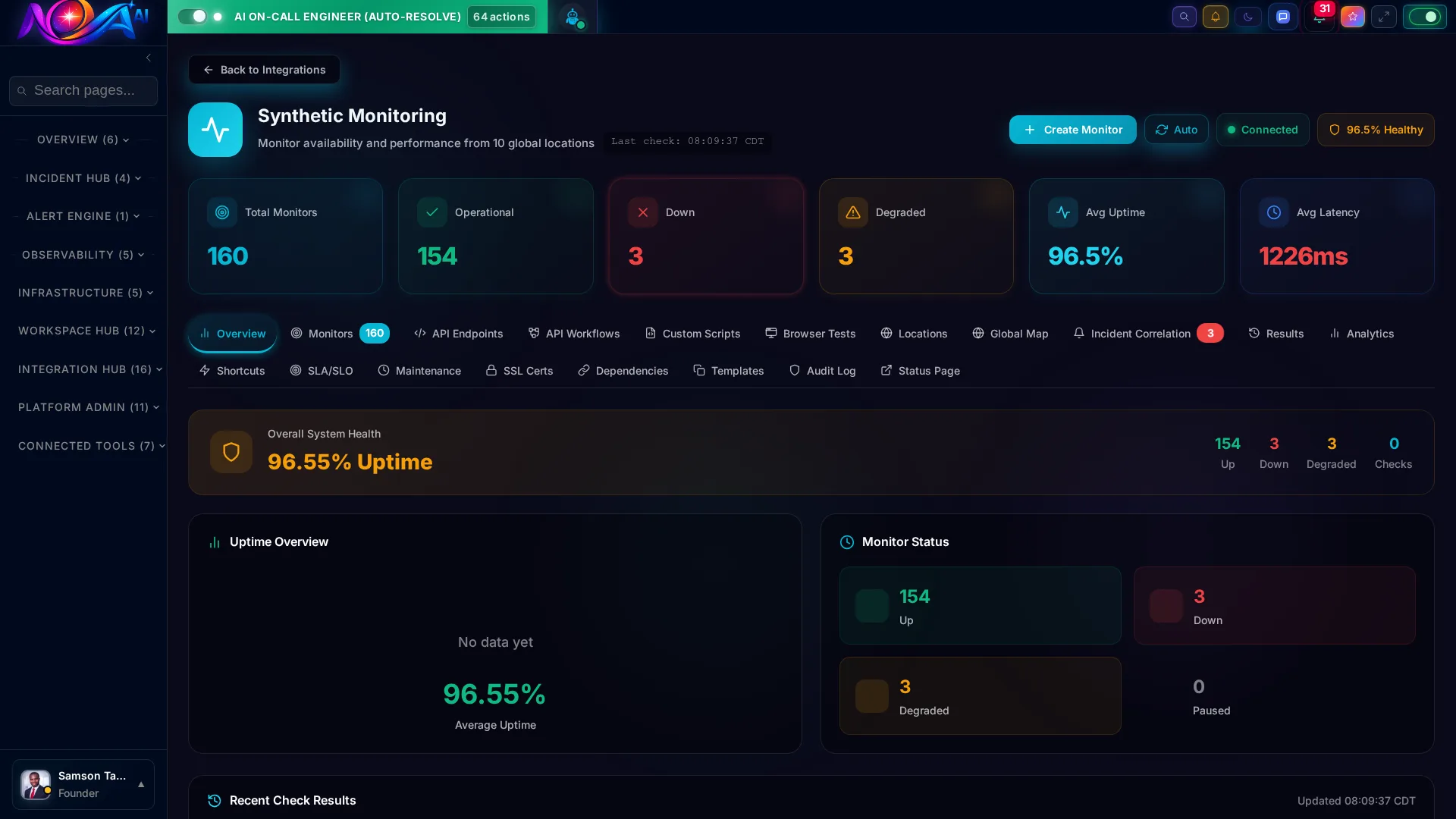The width and height of the screenshot is (1456, 819).
Task: Click the inbox icon showing 31 notifications
Action: (1319, 17)
